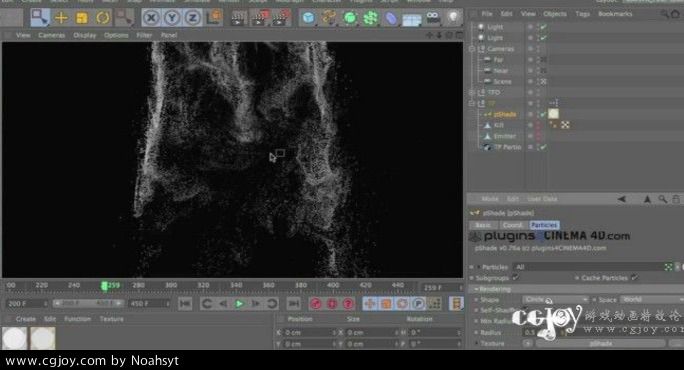Select the first white material thumbnail
Screen dimensions: 684x370
pyautogui.click(x=14, y=337)
